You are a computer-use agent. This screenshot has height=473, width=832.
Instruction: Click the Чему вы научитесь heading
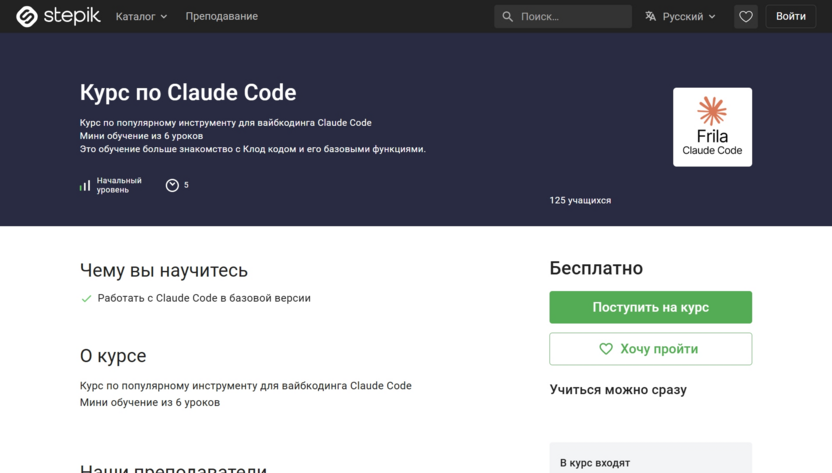[x=163, y=270]
